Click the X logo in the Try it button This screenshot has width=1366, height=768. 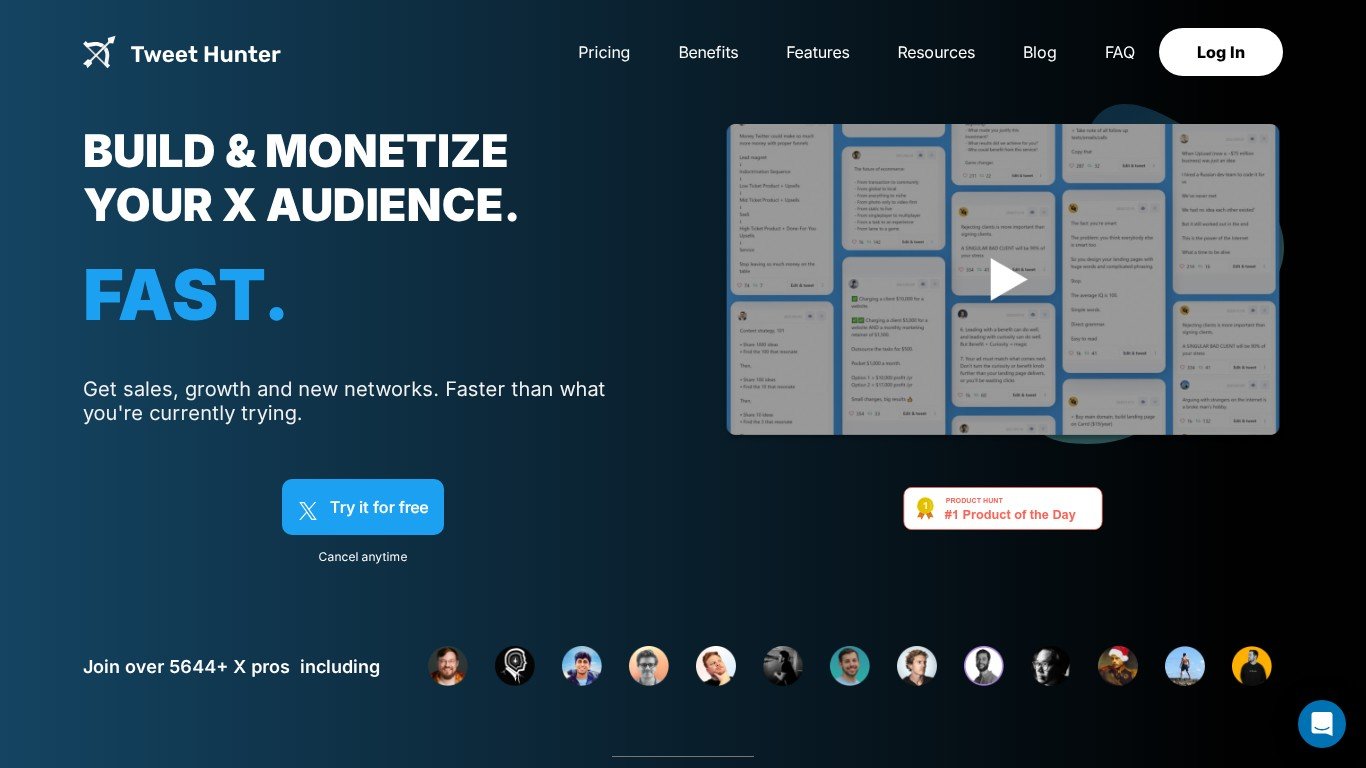pos(308,509)
